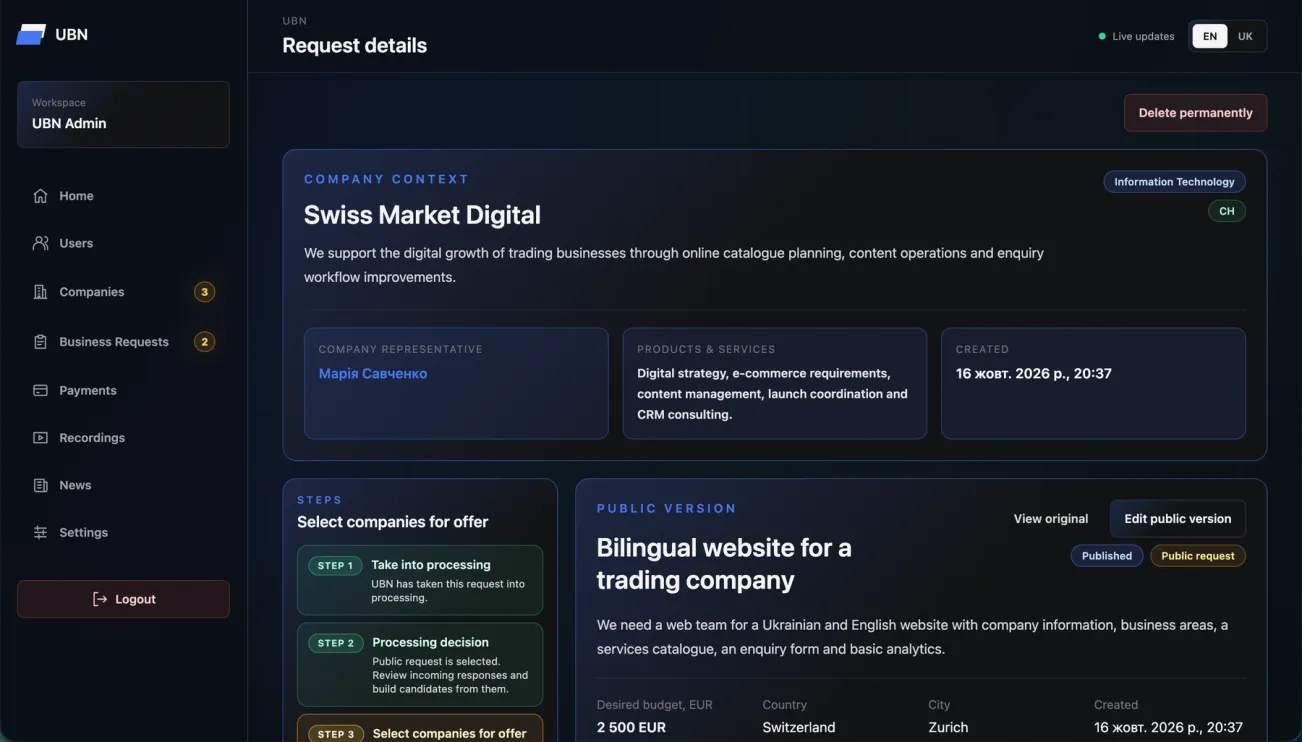Click the CH country tag
Image resolution: width=1302 pixels, height=742 pixels.
click(1226, 211)
